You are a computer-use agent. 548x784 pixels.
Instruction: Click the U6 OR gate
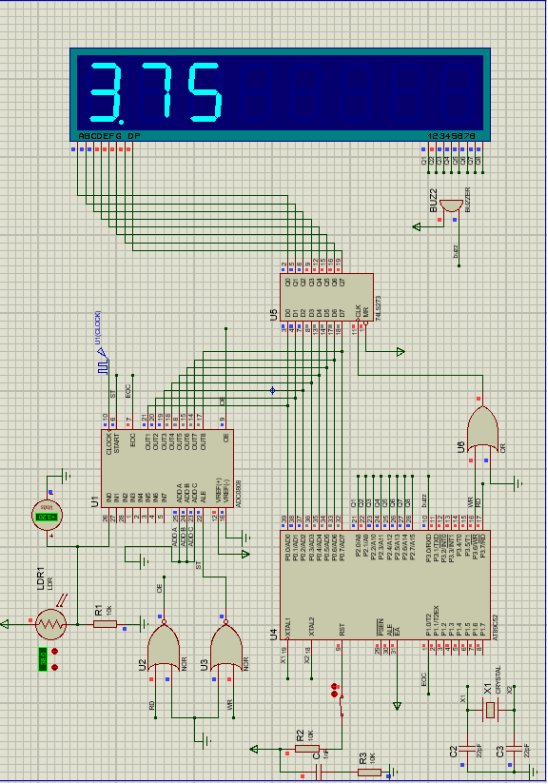point(482,429)
